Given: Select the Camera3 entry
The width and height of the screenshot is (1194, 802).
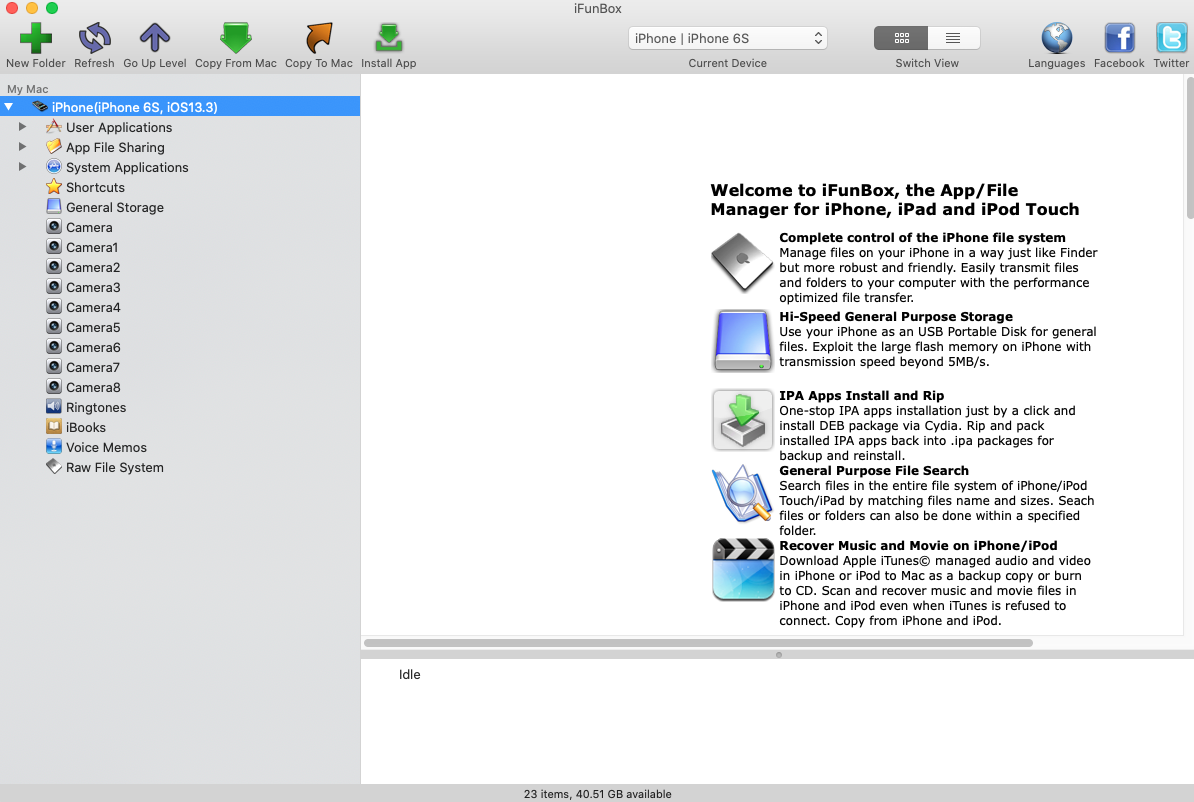Looking at the screenshot, I should pyautogui.click(x=93, y=287).
